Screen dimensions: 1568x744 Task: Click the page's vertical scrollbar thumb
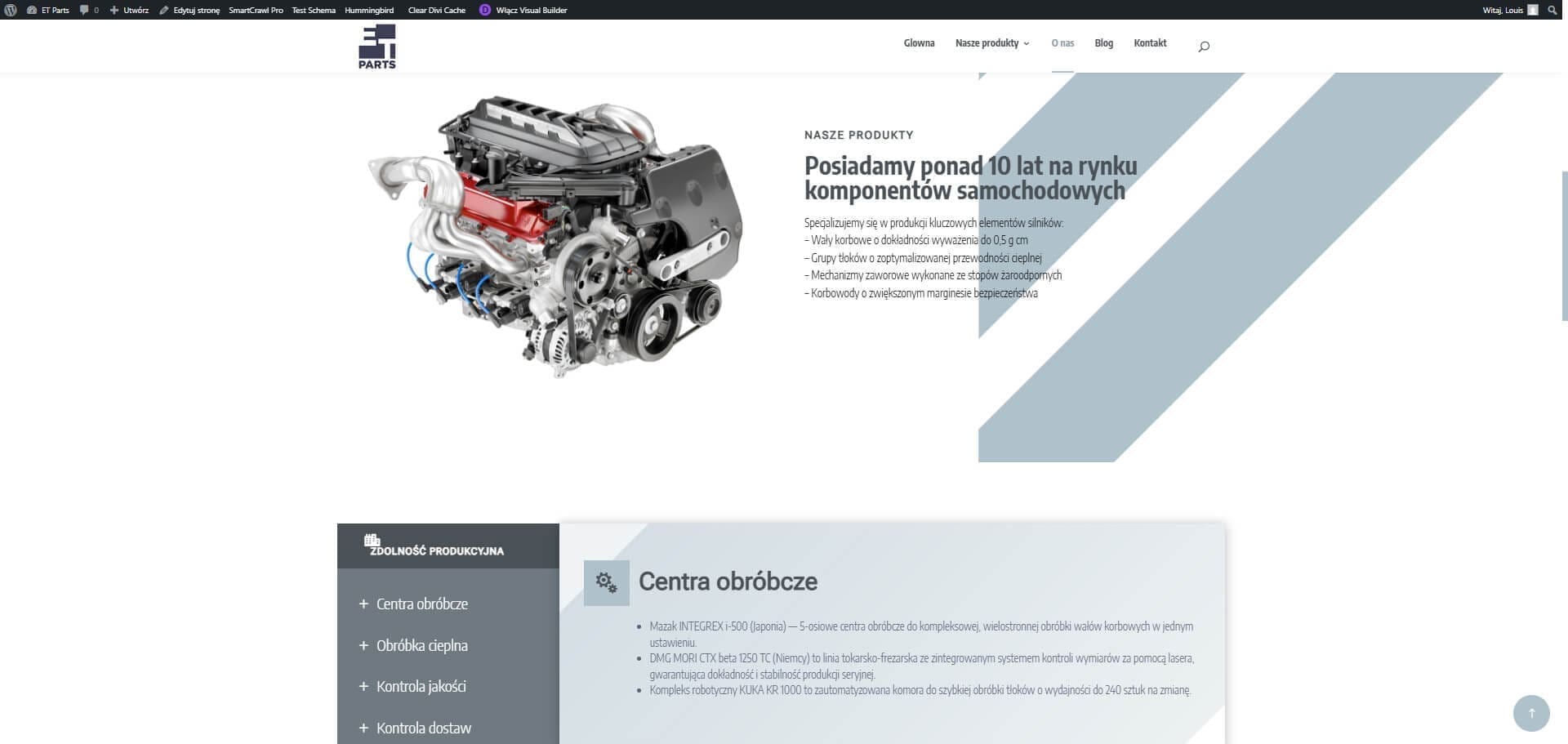click(1564, 245)
